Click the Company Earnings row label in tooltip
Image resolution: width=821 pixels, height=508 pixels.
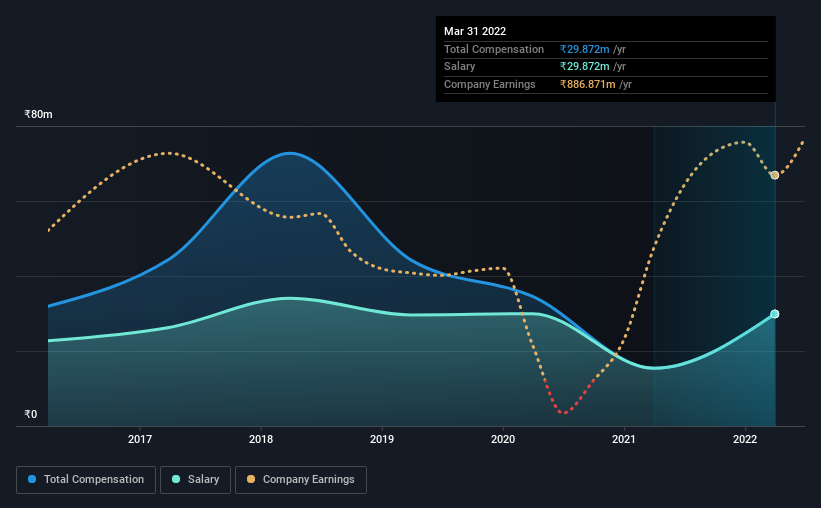click(x=490, y=84)
